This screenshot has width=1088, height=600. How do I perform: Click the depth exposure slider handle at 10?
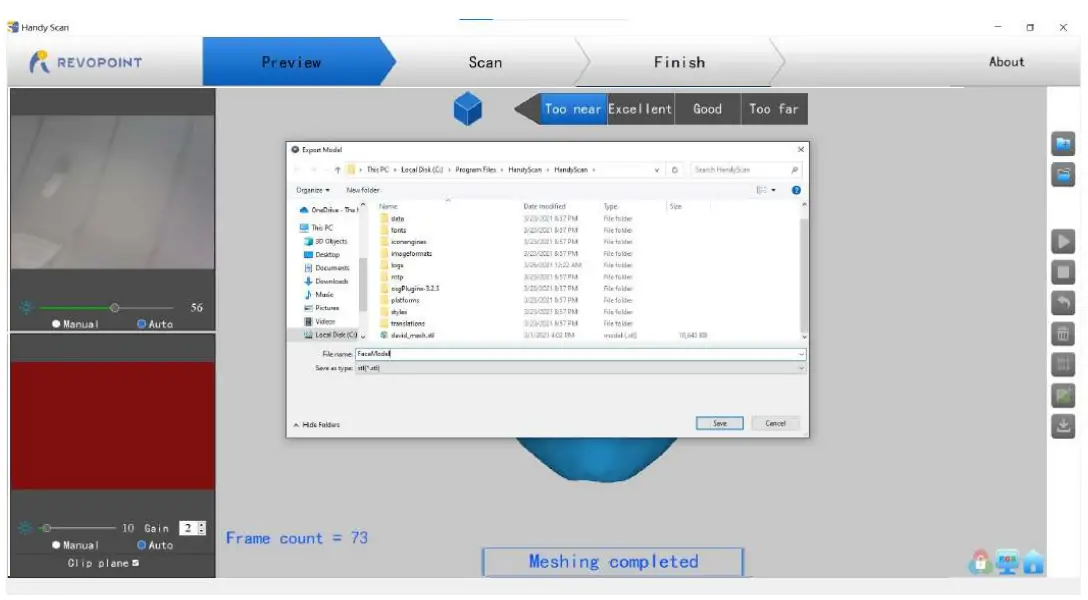(46, 528)
